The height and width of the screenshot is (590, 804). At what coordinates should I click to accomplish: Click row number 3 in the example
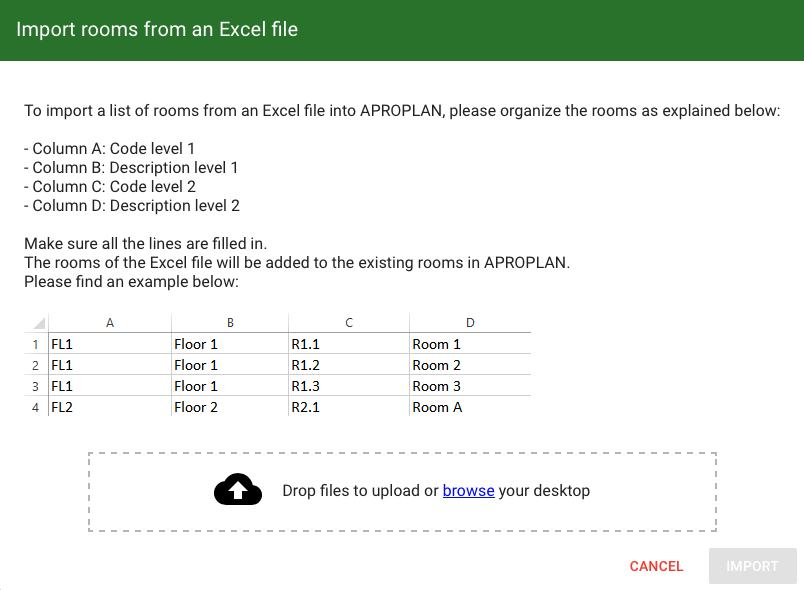tap(35, 386)
